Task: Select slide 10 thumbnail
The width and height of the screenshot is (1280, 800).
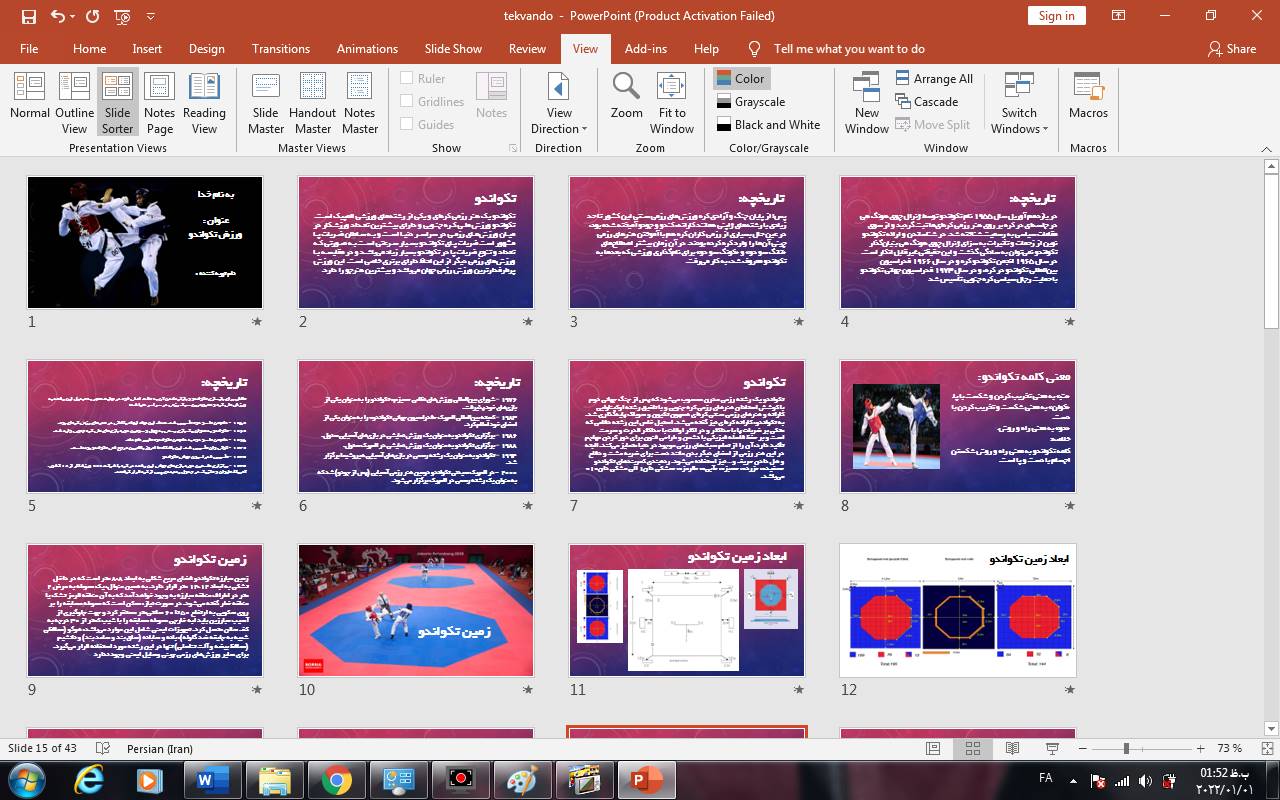Action: (416, 610)
